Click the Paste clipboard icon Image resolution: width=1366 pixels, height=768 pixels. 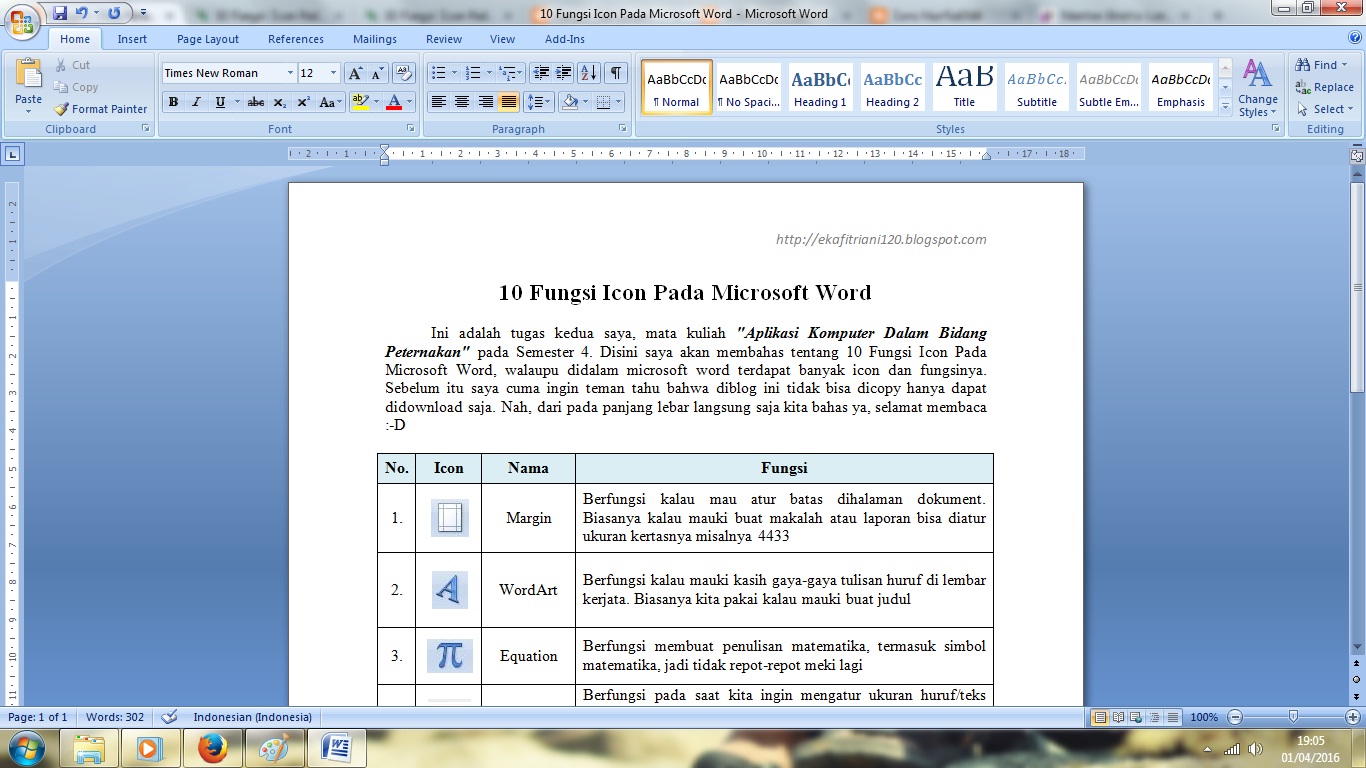(x=28, y=75)
